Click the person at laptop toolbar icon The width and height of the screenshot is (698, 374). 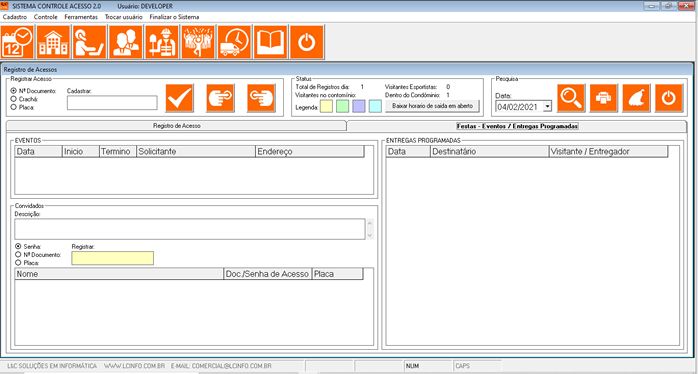89,42
